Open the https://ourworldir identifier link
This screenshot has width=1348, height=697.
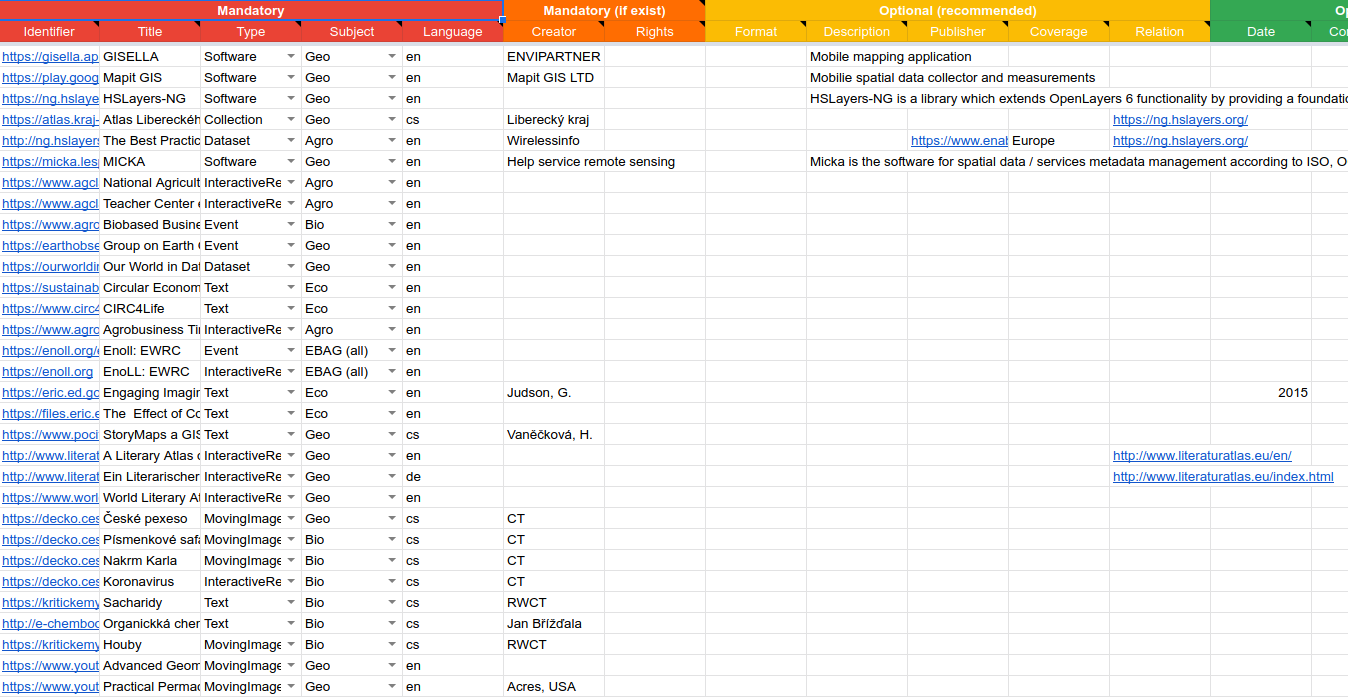click(x=50, y=267)
